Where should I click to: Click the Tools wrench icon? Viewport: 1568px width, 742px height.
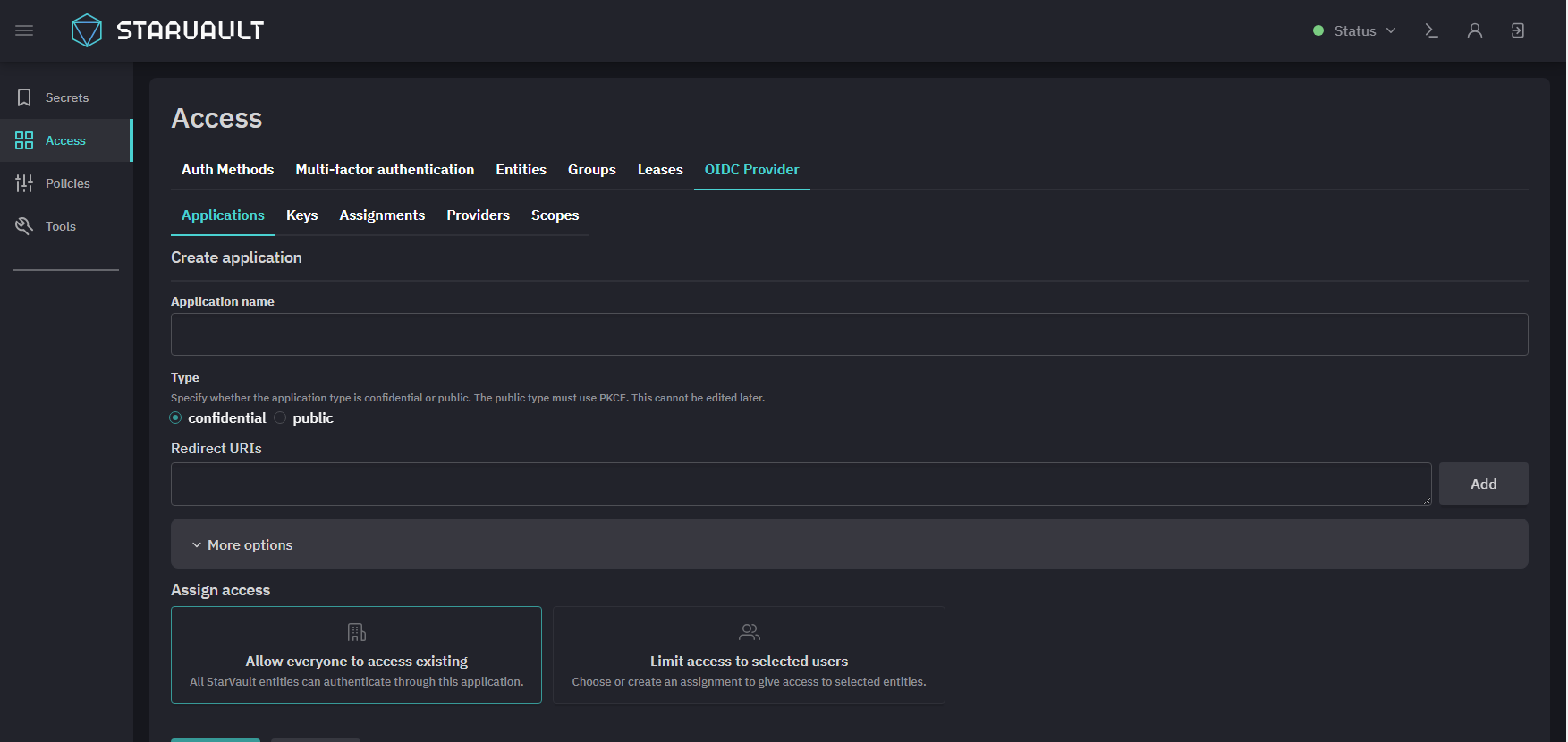click(24, 226)
